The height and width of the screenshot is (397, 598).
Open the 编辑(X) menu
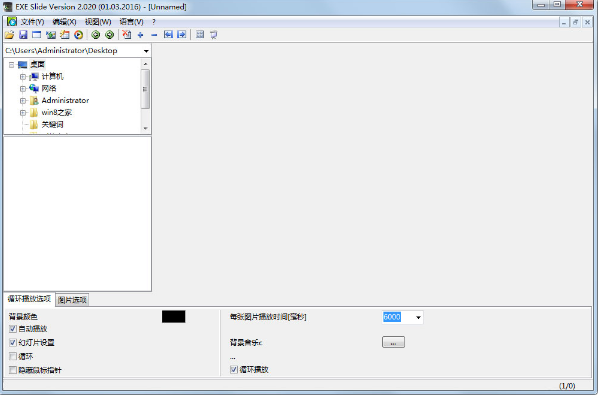tap(64, 22)
